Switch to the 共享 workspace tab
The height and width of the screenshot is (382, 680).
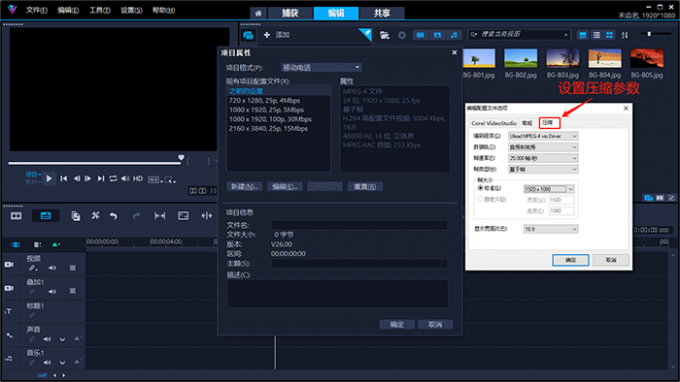[382, 13]
